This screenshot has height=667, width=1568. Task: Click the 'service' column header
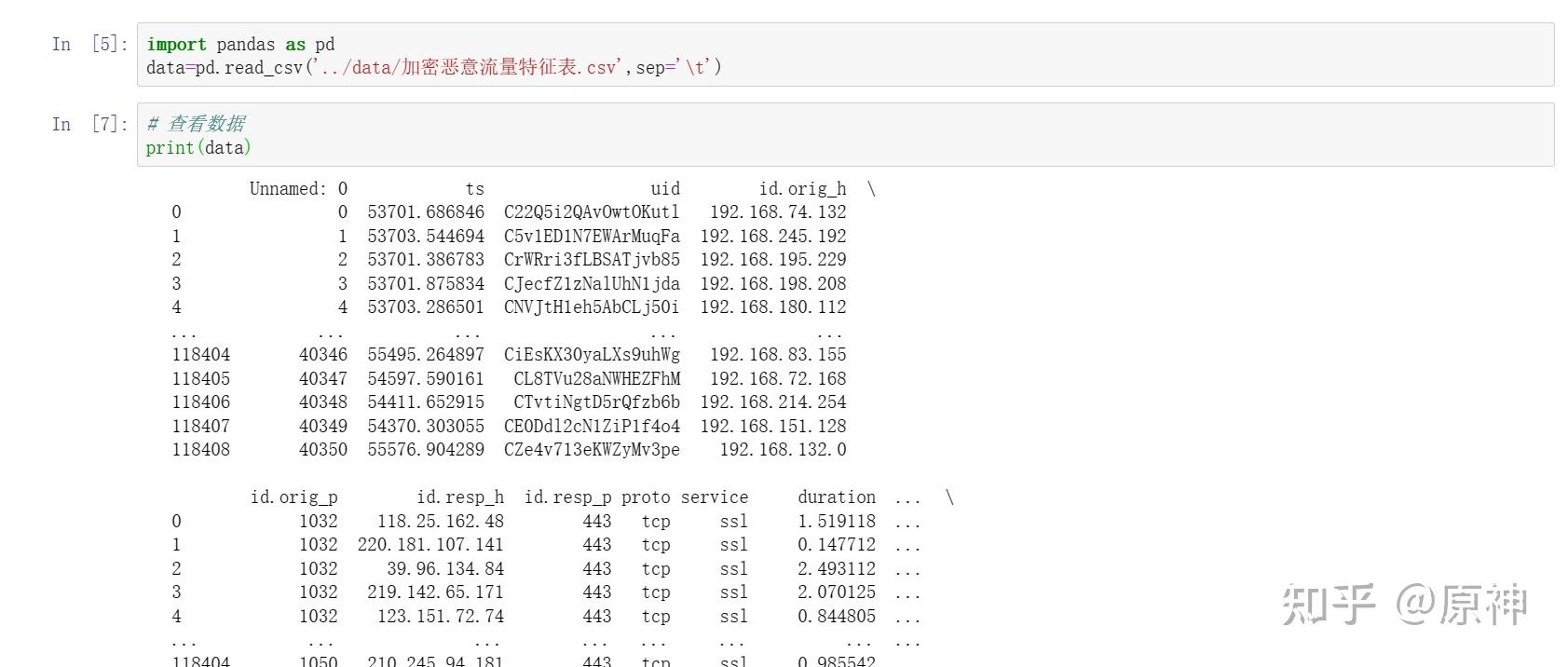pyautogui.click(x=715, y=497)
